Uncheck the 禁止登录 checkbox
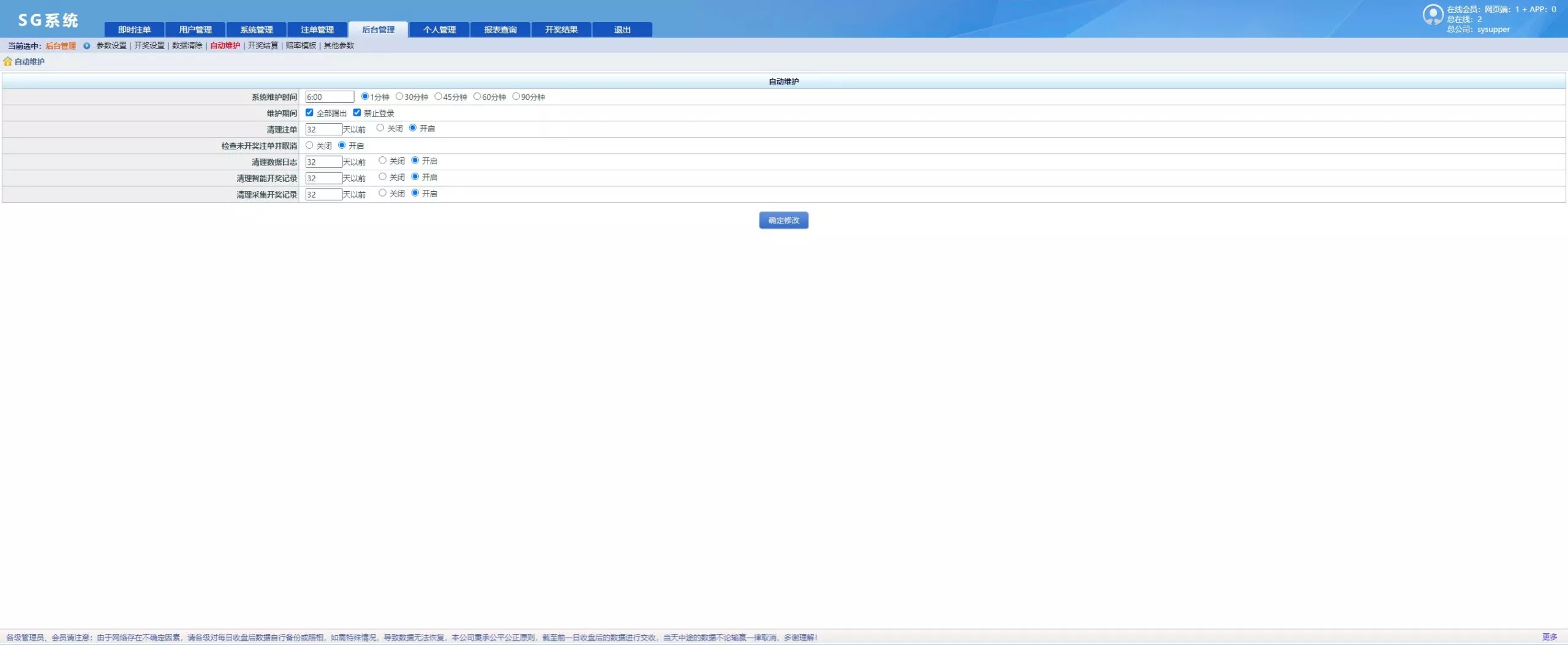Viewport: 1568px width, 645px height. (x=357, y=113)
